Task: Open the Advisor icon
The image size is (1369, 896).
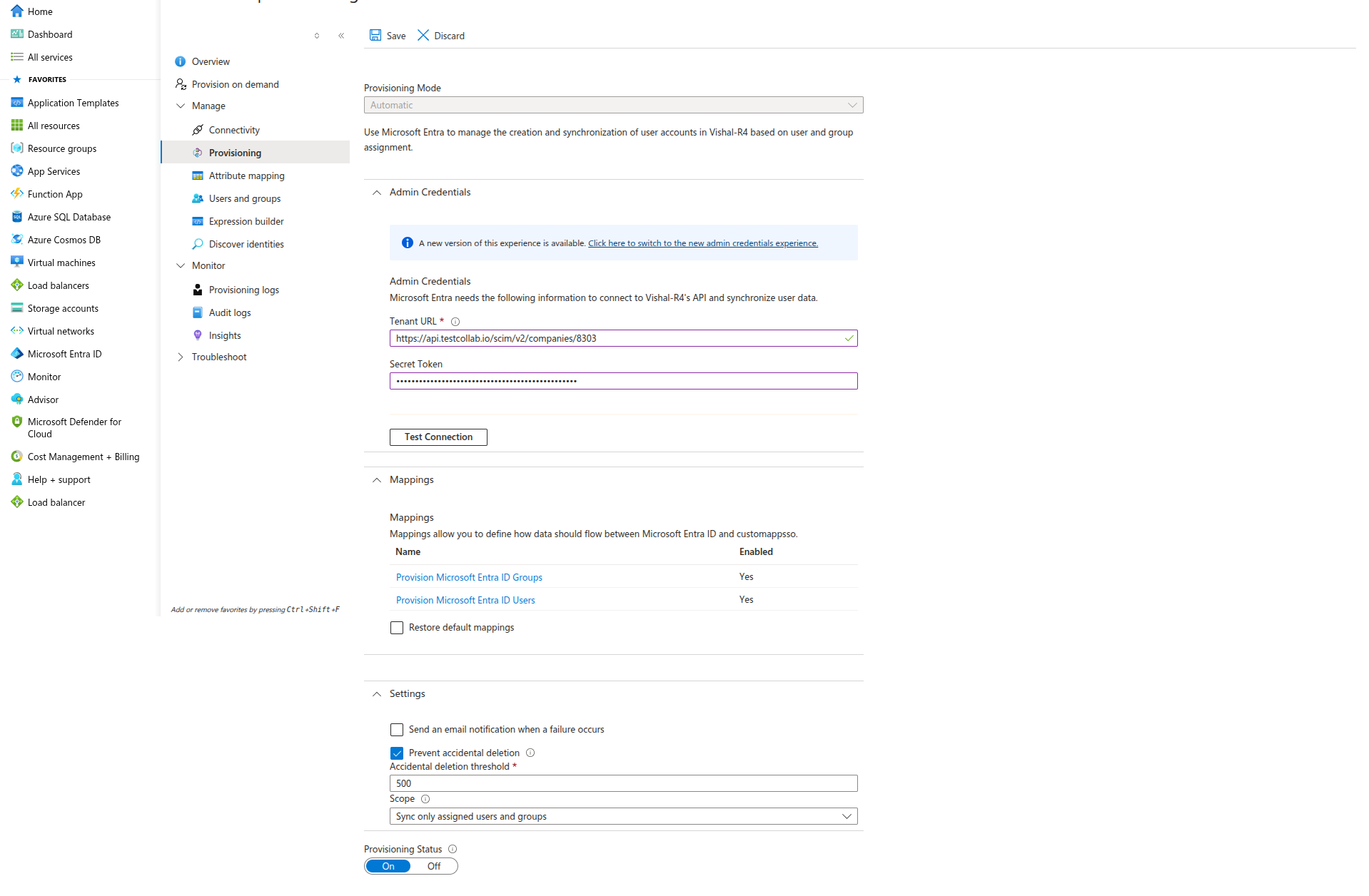Action: tap(17, 399)
